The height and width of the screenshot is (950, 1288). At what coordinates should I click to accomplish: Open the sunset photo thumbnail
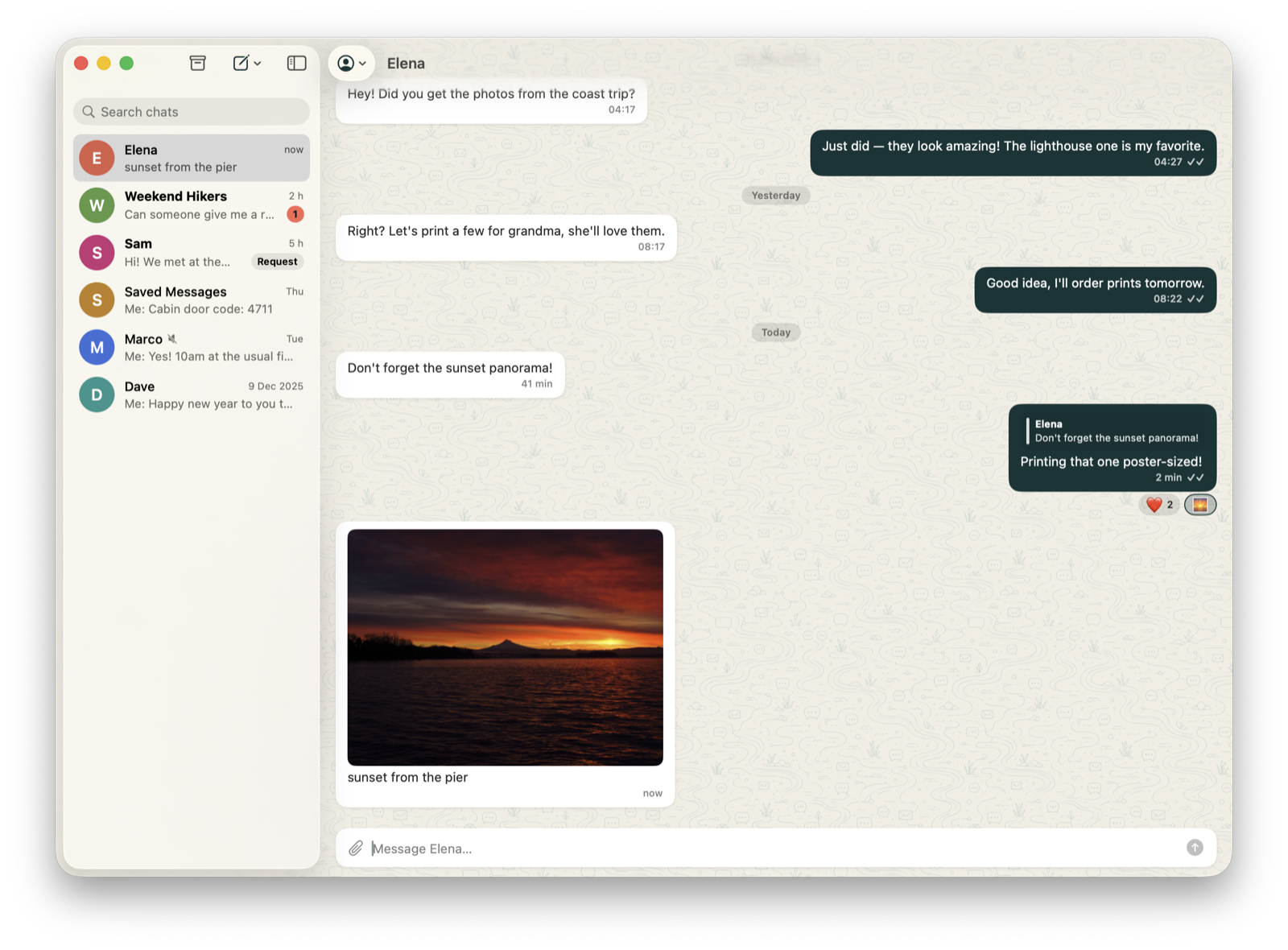point(505,647)
